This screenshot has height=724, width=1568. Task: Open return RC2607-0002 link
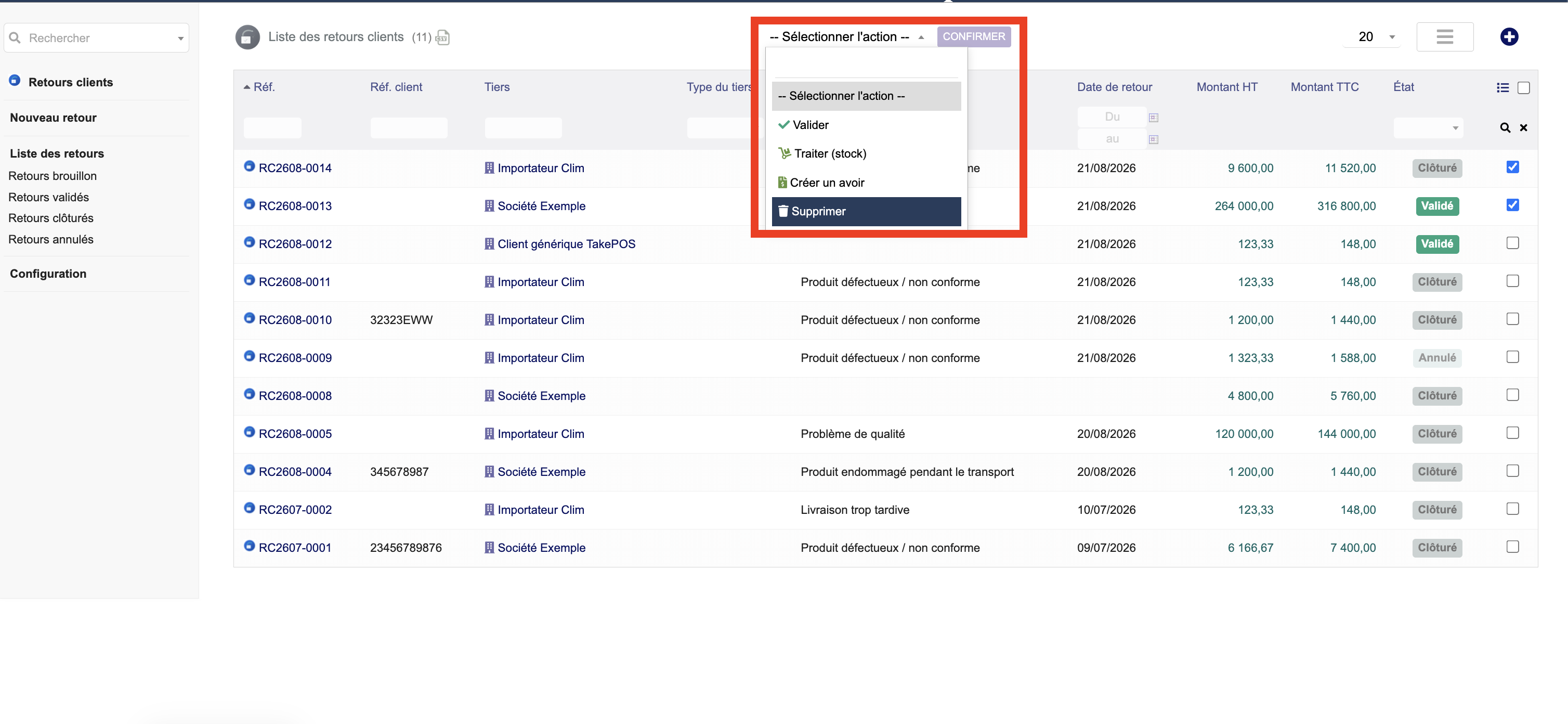click(x=295, y=510)
